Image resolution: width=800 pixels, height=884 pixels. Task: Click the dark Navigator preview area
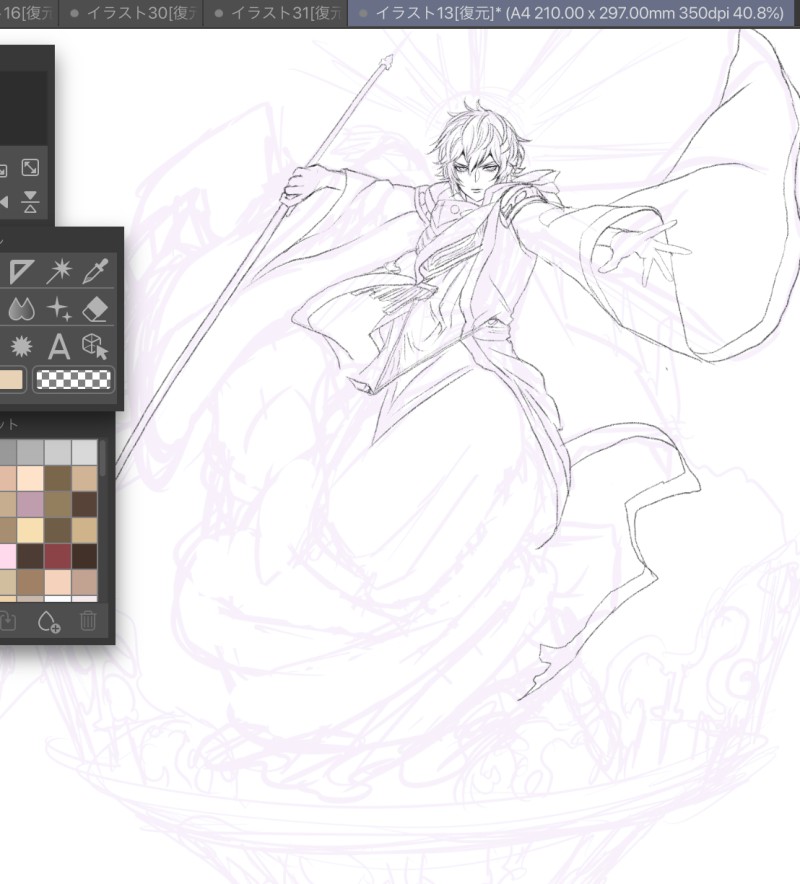(x=24, y=107)
